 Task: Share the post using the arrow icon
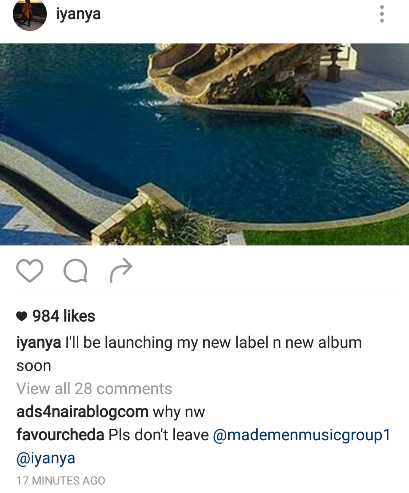[x=121, y=270]
